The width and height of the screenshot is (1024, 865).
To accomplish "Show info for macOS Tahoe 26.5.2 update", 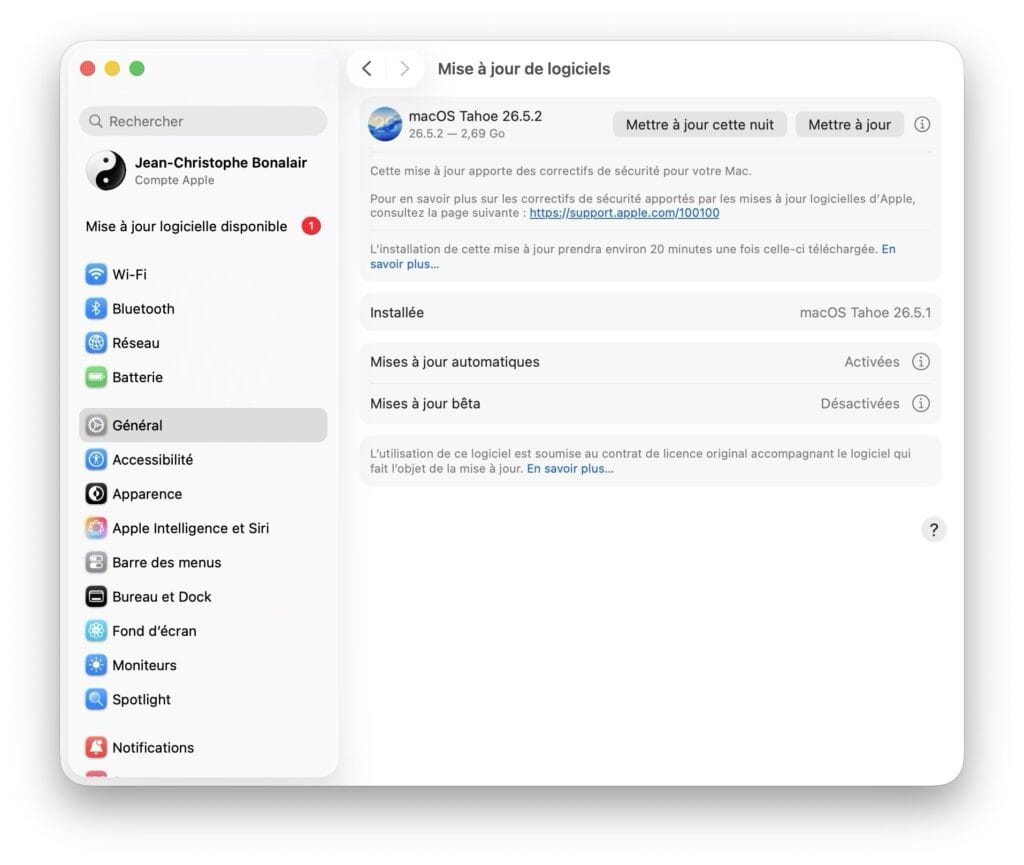I will tap(922, 124).
